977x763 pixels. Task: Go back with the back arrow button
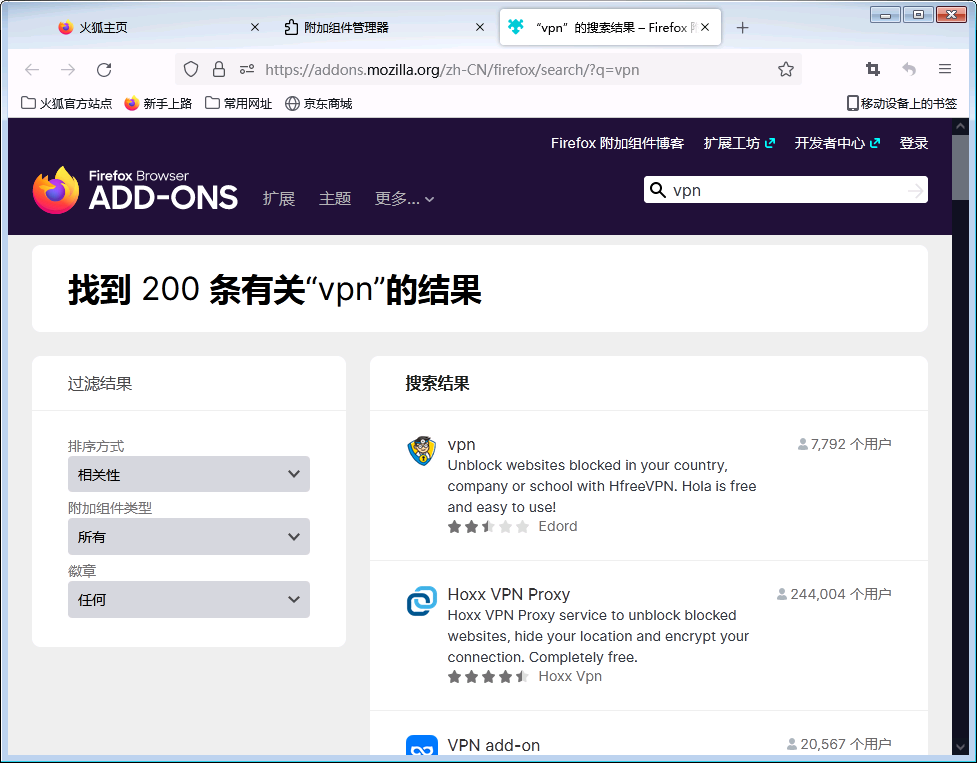coord(32,70)
